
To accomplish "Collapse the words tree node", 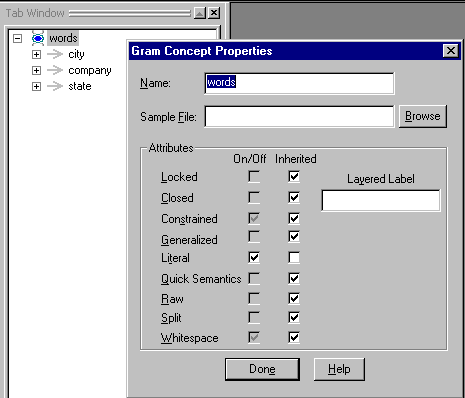I will (17, 38).
